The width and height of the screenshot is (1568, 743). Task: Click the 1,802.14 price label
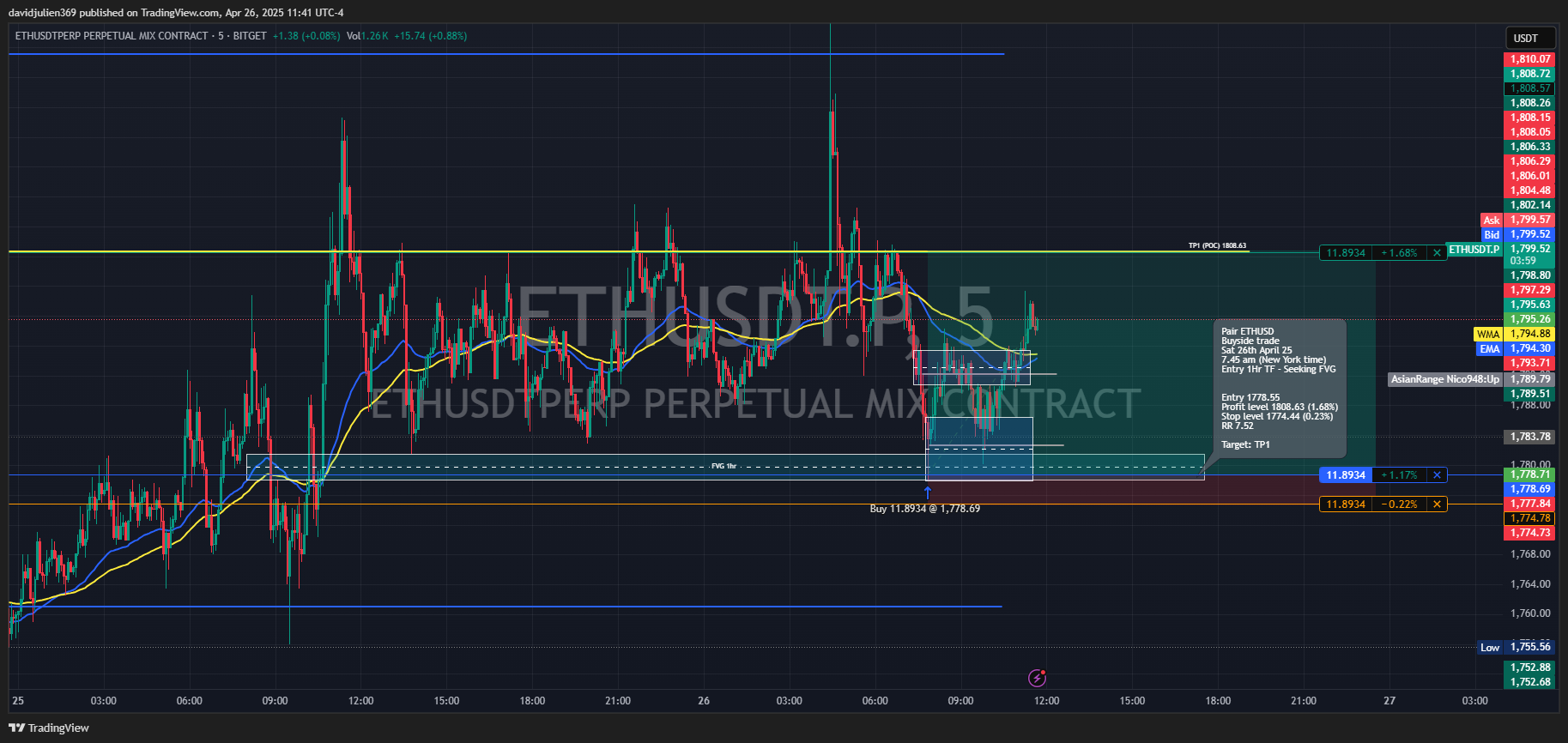1529,205
